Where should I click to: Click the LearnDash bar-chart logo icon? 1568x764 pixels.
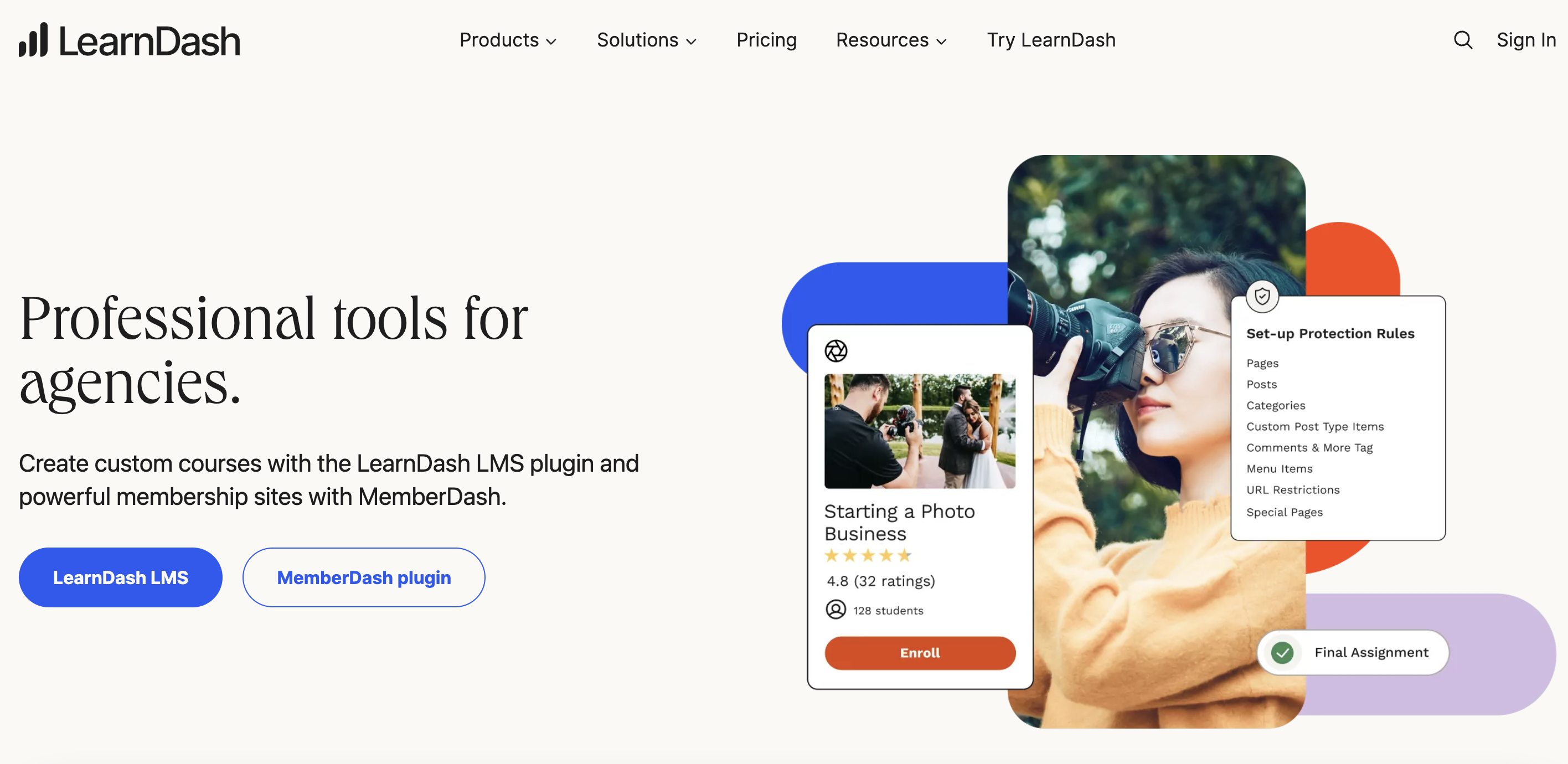pyautogui.click(x=33, y=39)
